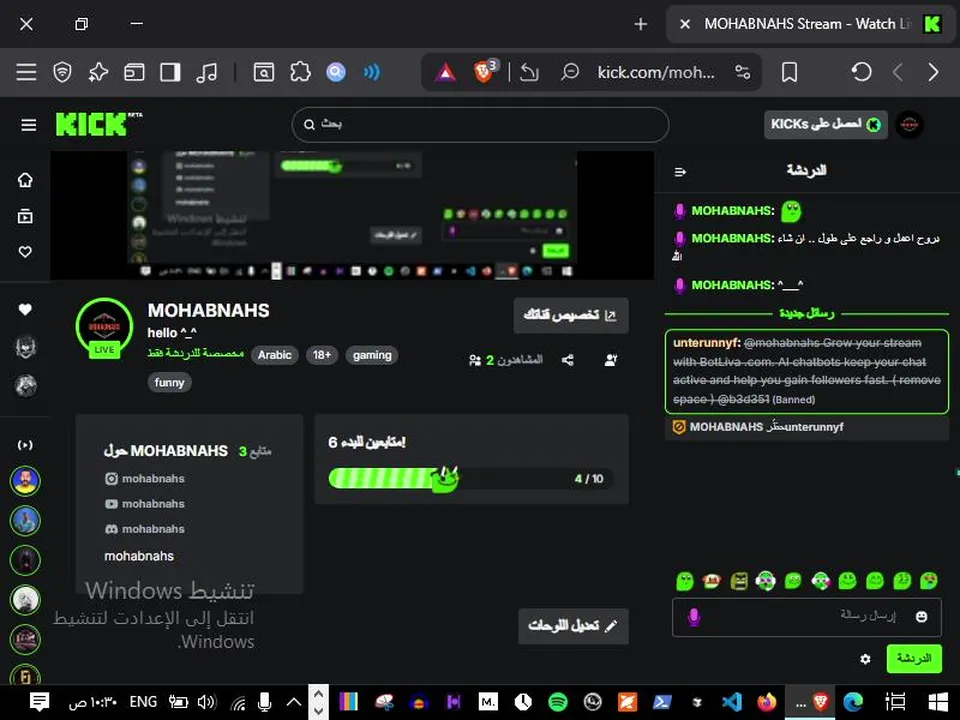This screenshot has width=960, height=720.
Task: Select the Arabic tag
Action: tap(274, 355)
